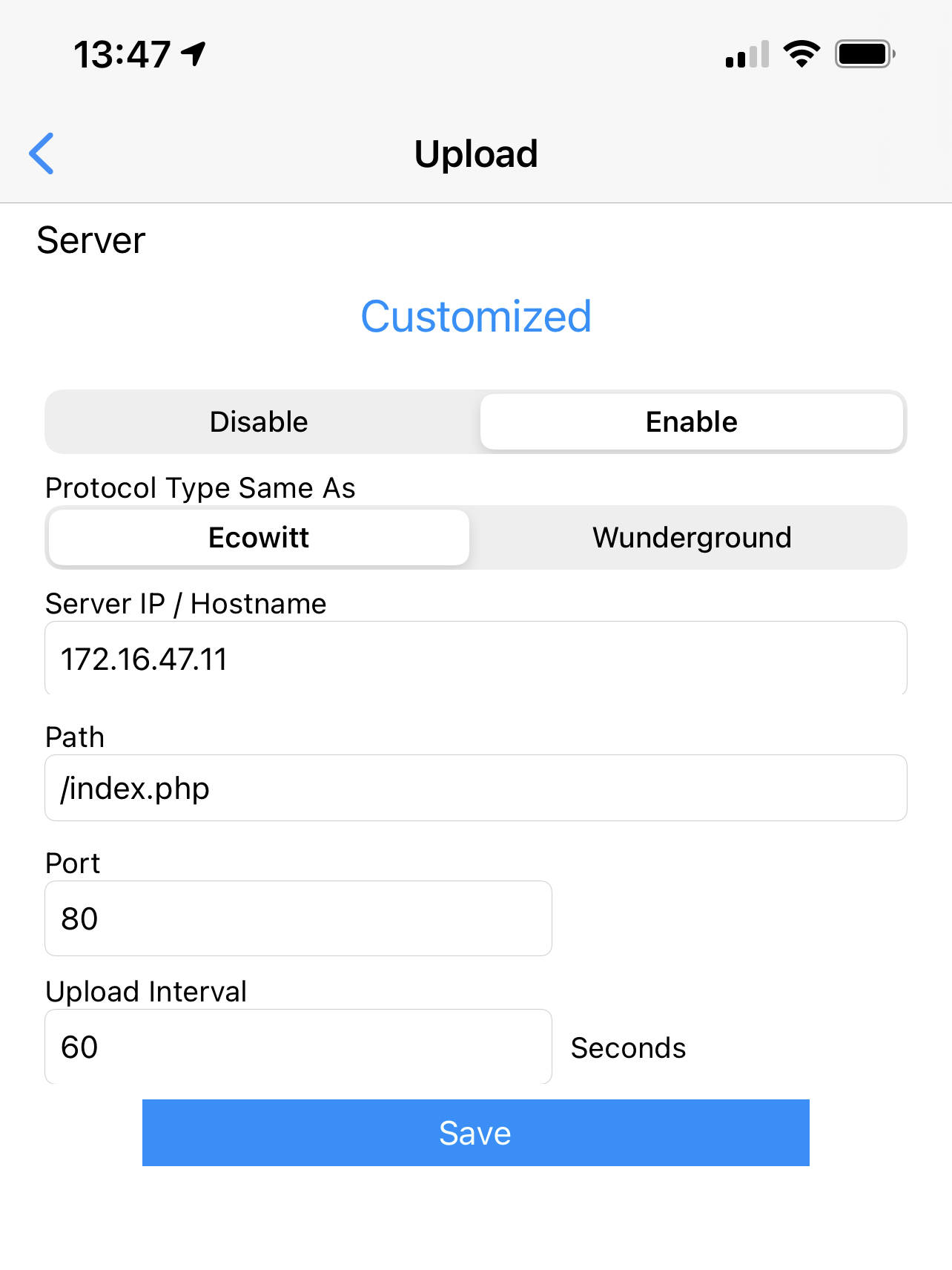The image size is (952, 1270).
Task: Select the Disable upload option
Action: pos(259,421)
